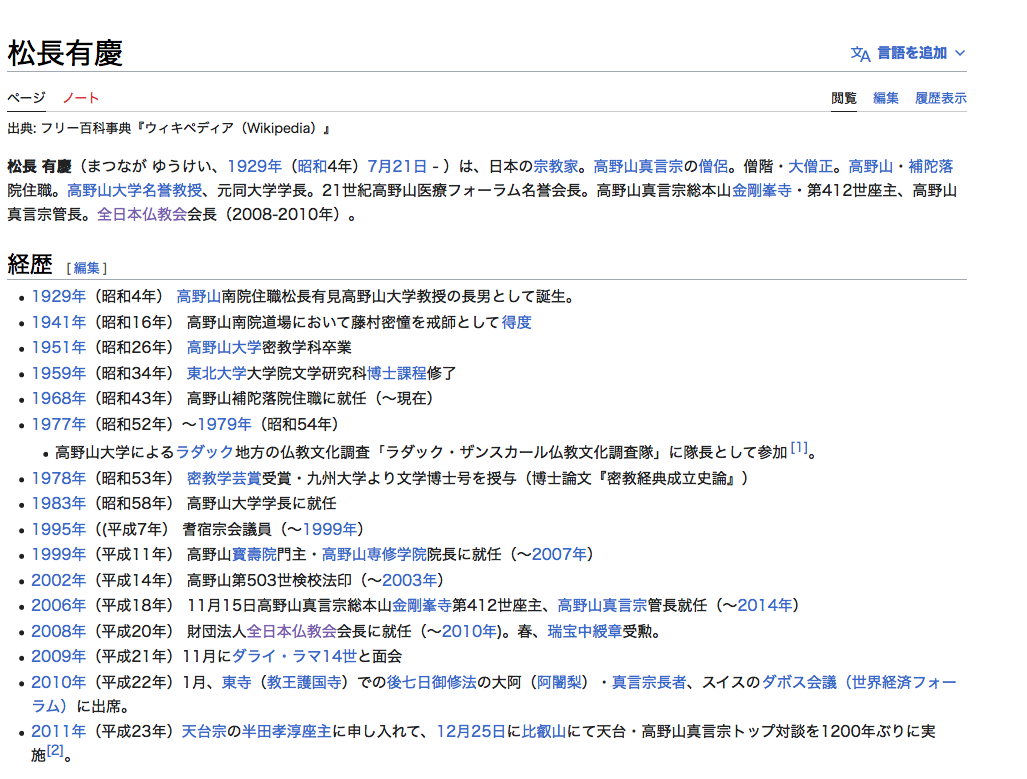This screenshot has width=1027, height=779.
Task: Jump to footnote reference [2]
Action: tap(55, 750)
